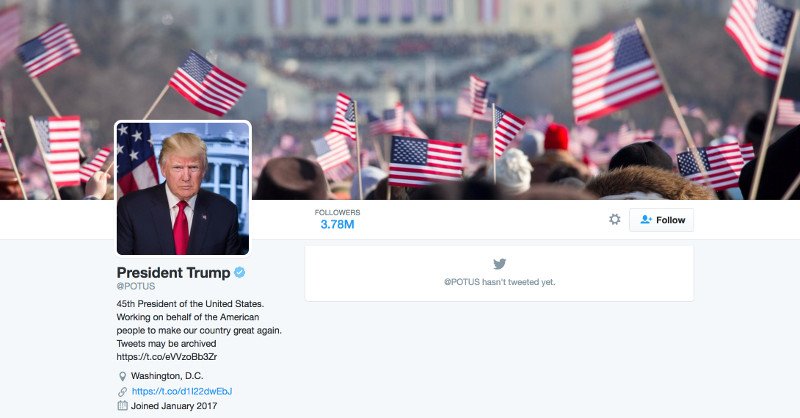The height and width of the screenshot is (418, 800).
Task: Open the t.co/d1I22dwEbJ website link
Action: coord(182,391)
